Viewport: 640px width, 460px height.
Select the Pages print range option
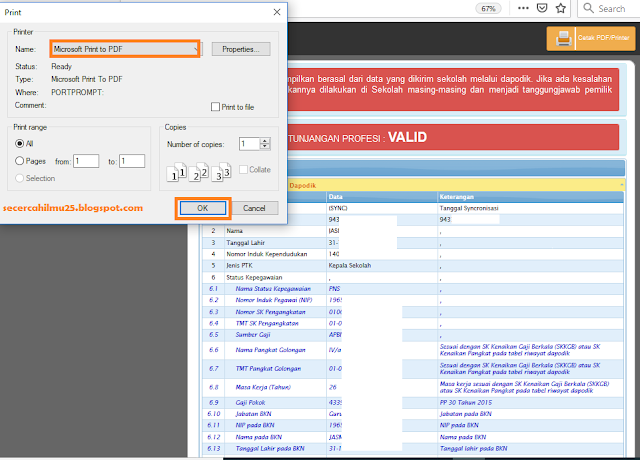(20, 161)
